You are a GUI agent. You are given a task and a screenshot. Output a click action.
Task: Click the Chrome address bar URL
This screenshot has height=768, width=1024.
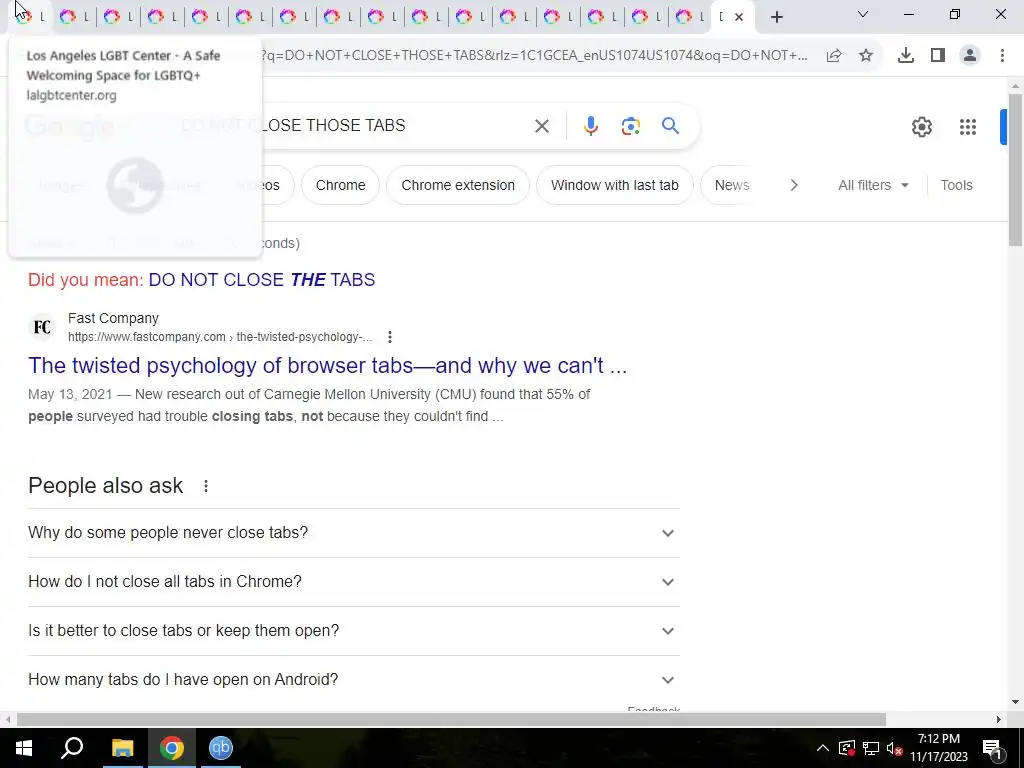click(534, 56)
